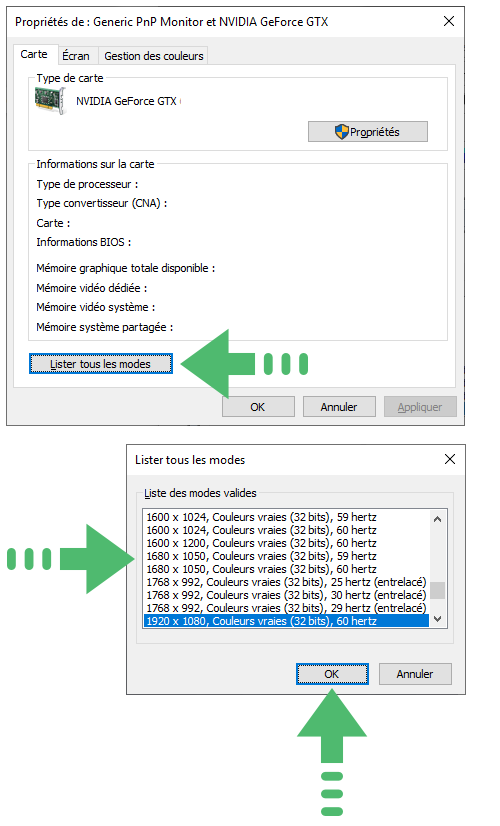Viewport: 500px width, 826px height.
Task: Select the 1600 x 1200, 60 hertz mode
Action: (x=286, y=543)
